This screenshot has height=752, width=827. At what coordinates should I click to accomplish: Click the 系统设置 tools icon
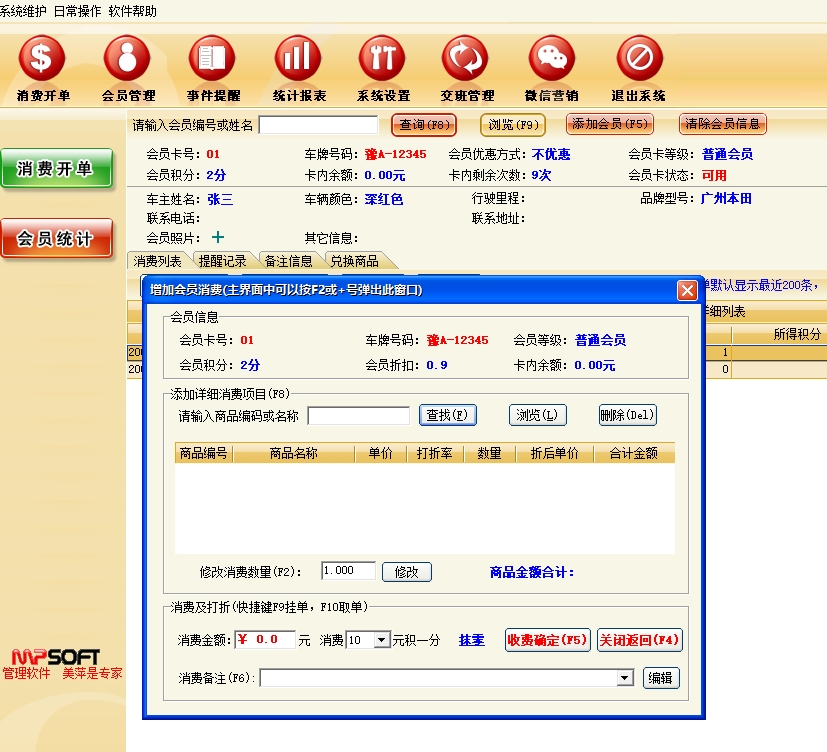[382, 59]
